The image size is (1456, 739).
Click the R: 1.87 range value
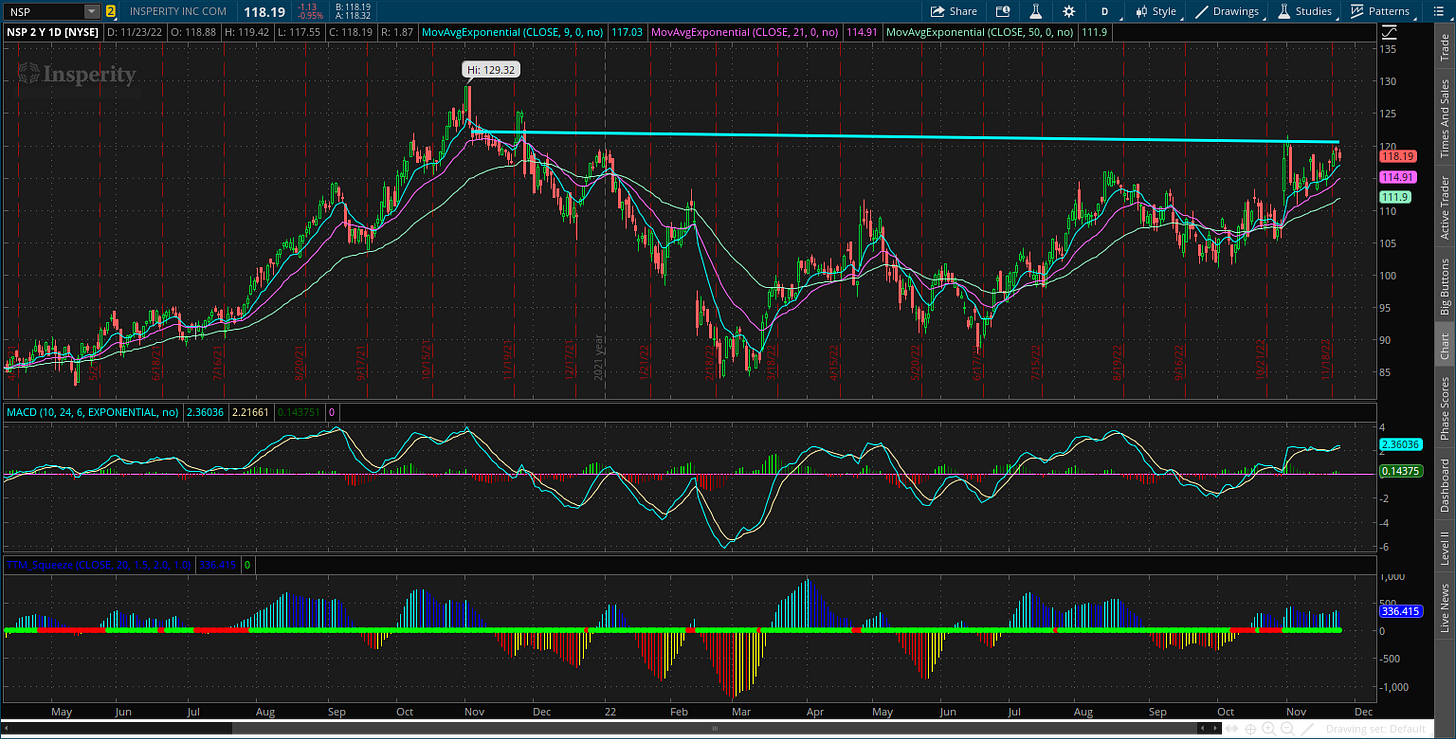click(x=398, y=33)
